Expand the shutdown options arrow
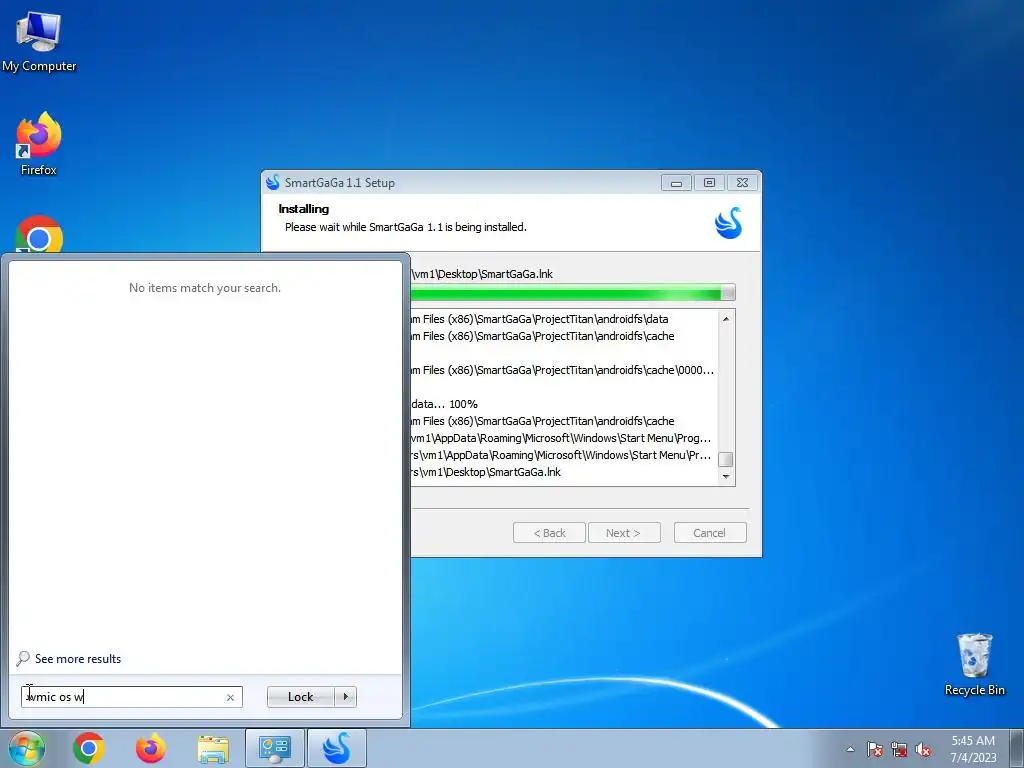Image resolution: width=1024 pixels, height=768 pixels. (x=345, y=697)
